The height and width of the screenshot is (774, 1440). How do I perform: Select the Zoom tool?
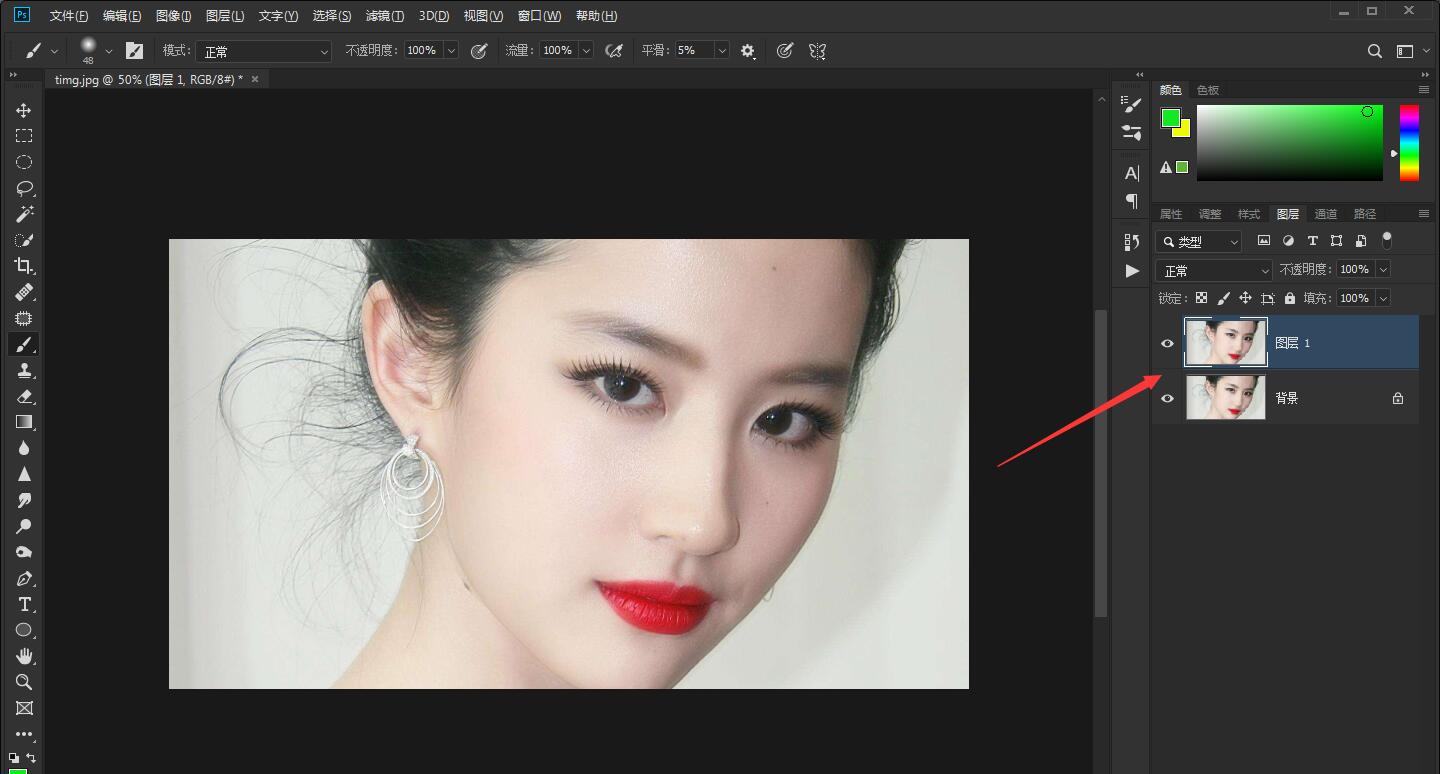pyautogui.click(x=25, y=682)
